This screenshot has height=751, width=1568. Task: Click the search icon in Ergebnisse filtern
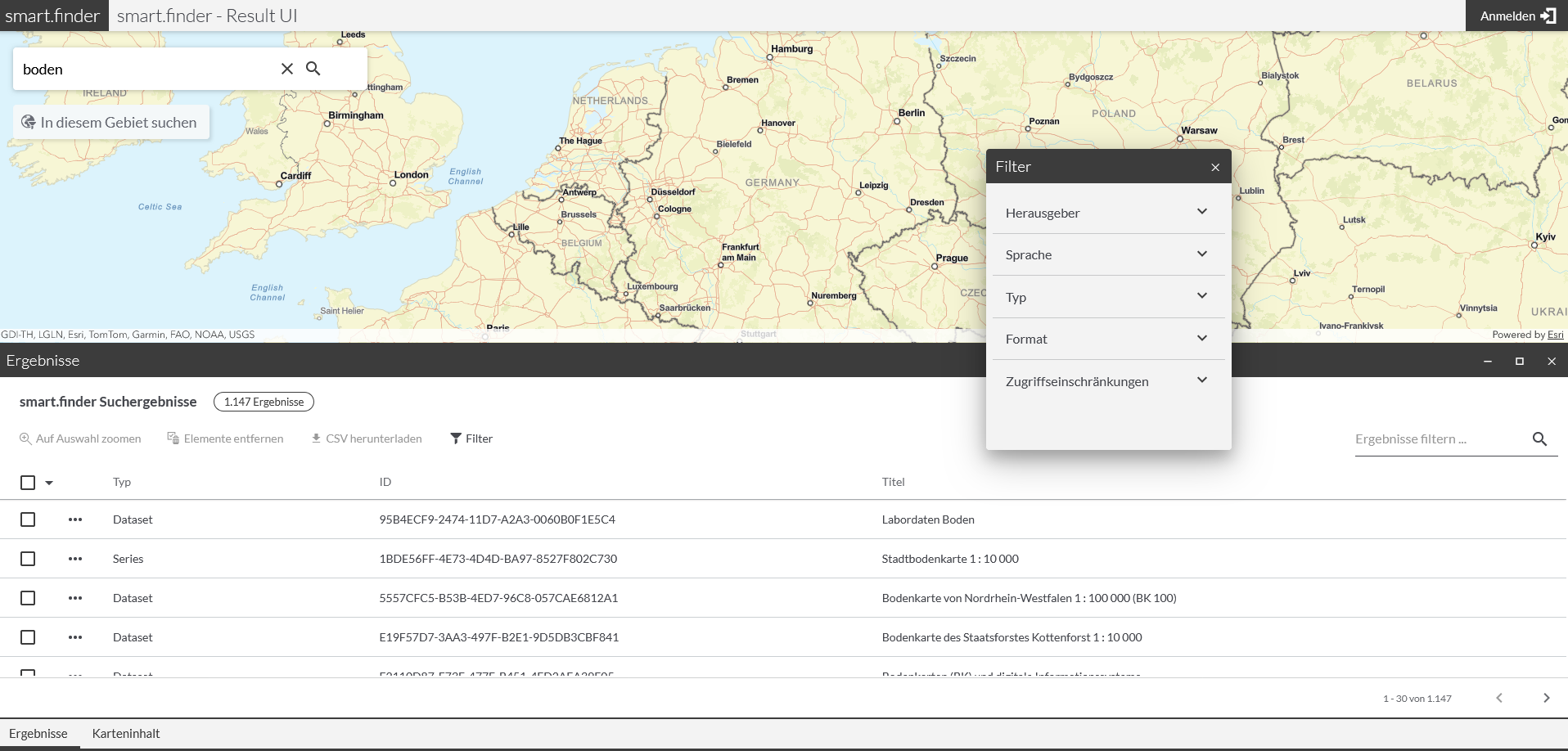pos(1539,439)
